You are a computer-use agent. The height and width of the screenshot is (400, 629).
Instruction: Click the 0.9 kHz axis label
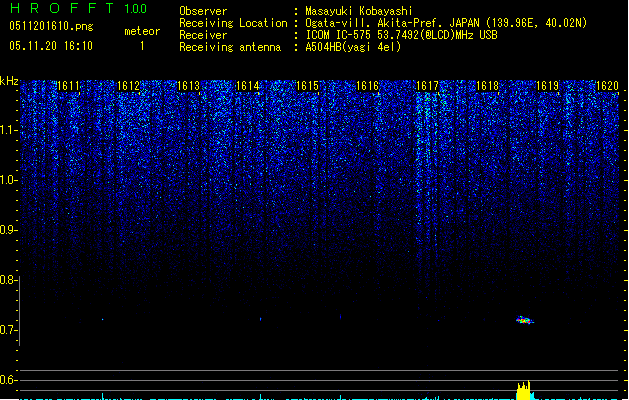(8, 230)
